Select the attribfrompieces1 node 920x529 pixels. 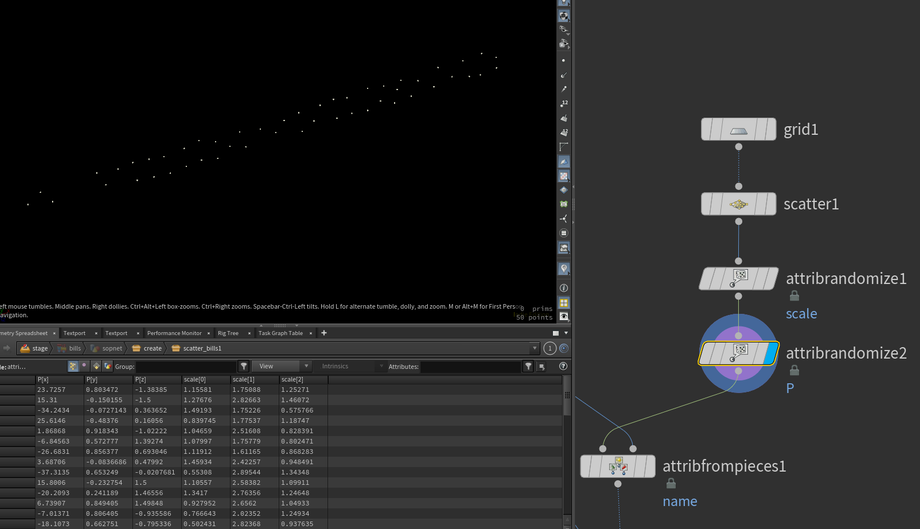pos(618,466)
